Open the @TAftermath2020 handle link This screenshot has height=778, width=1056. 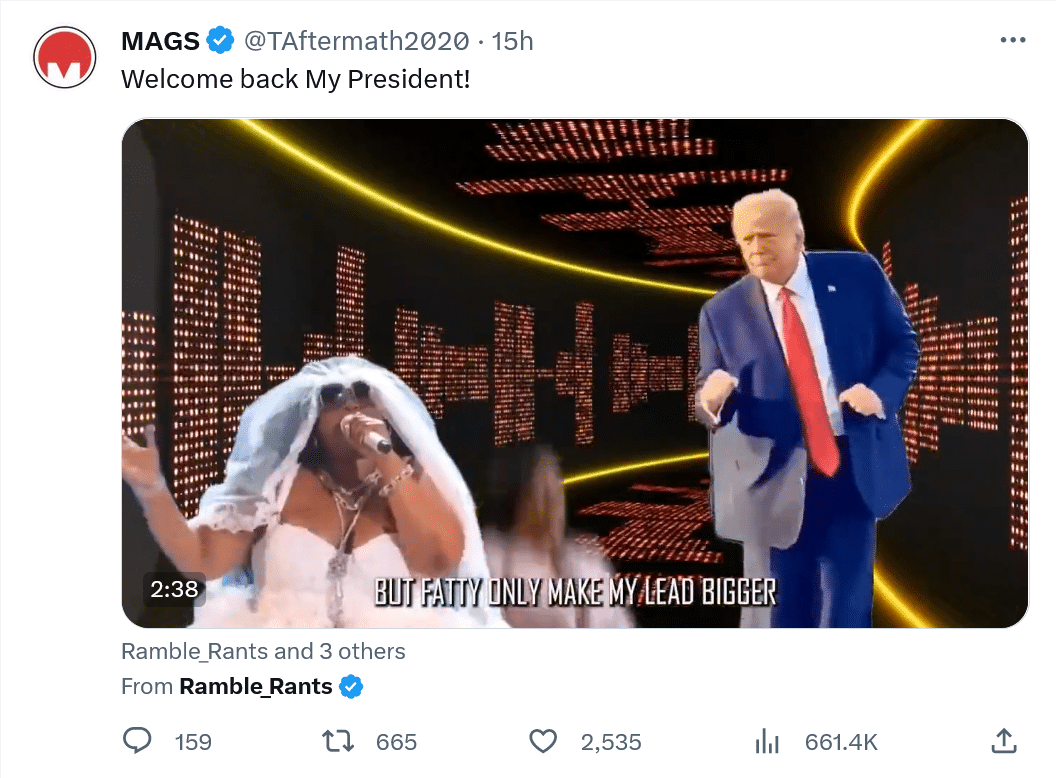click(x=356, y=41)
